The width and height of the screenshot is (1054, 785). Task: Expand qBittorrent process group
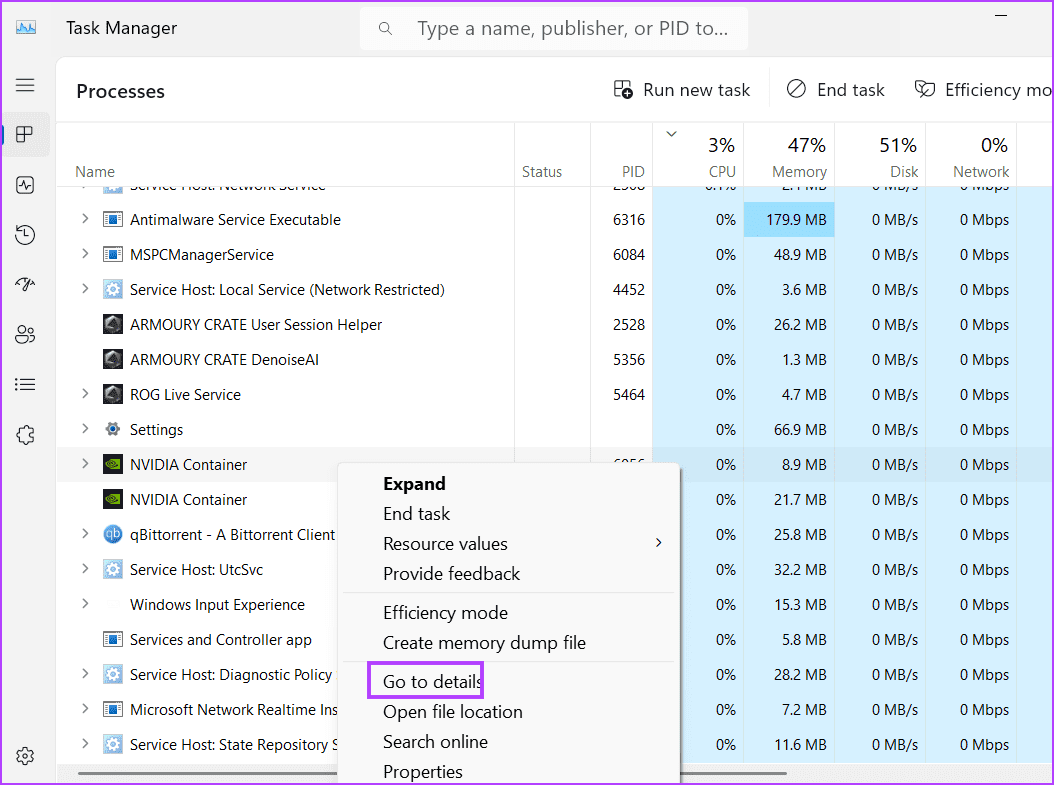(x=85, y=534)
